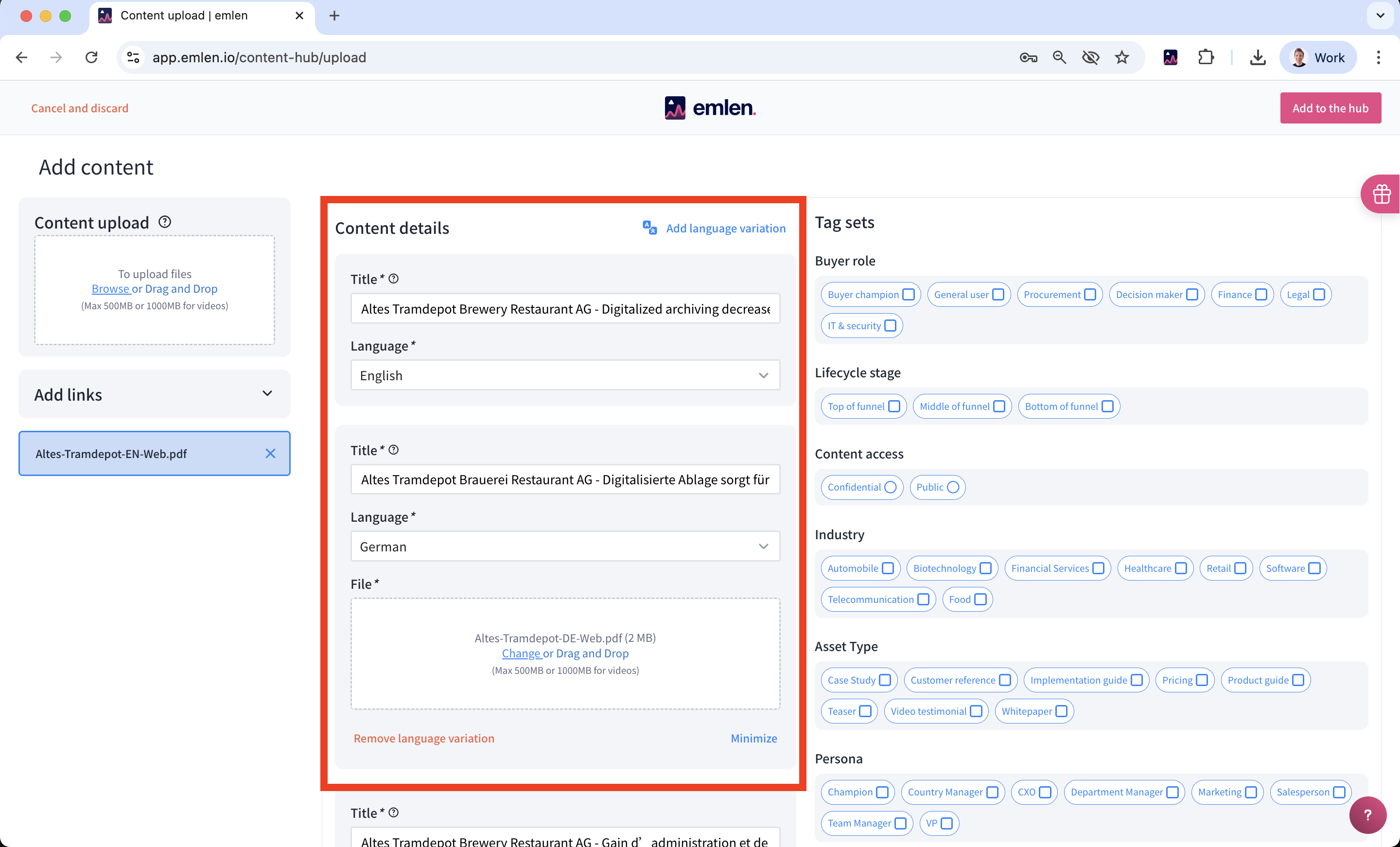Click the German Title input field
The image size is (1400, 847).
pyautogui.click(x=565, y=480)
